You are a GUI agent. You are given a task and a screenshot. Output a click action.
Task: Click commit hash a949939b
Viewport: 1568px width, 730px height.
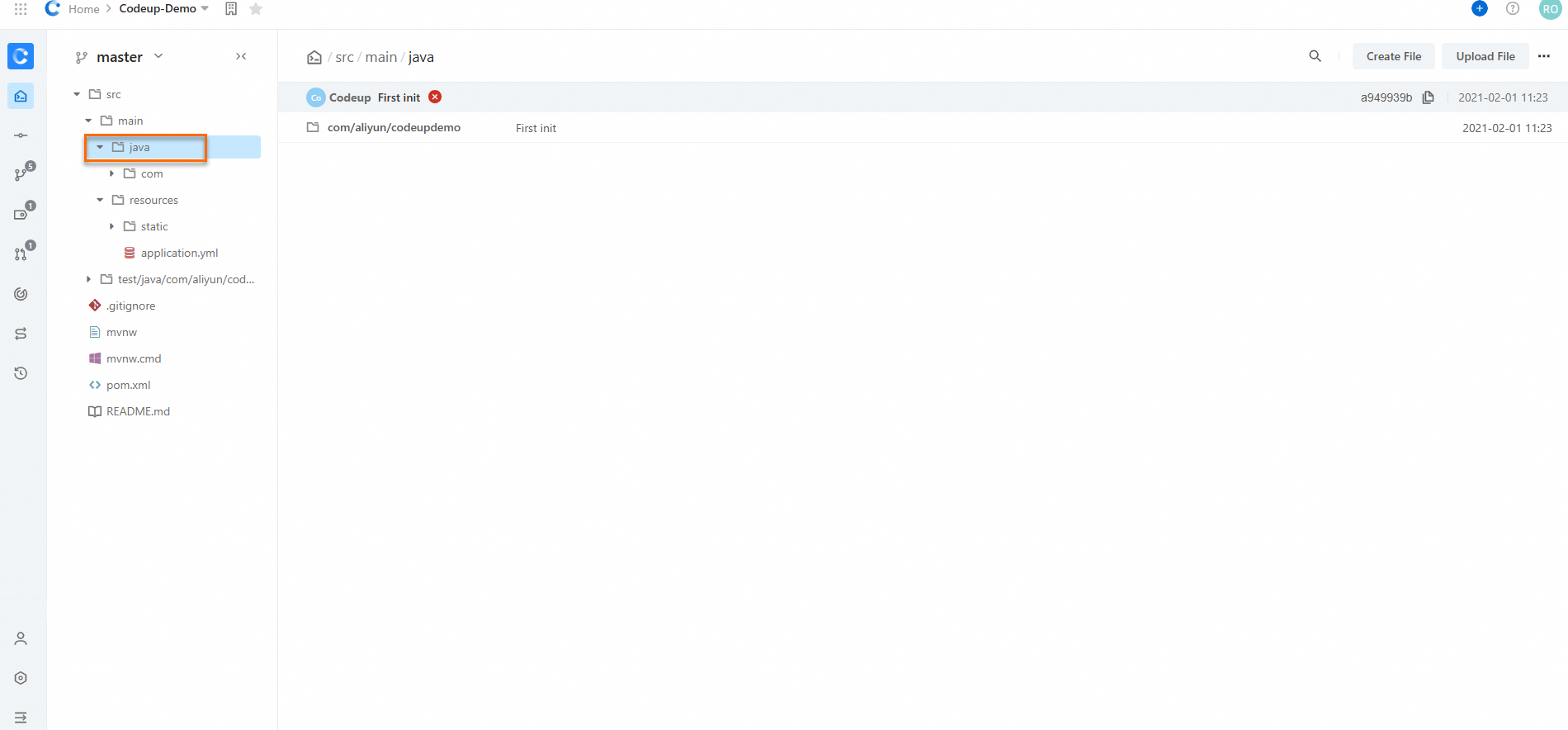[1386, 97]
